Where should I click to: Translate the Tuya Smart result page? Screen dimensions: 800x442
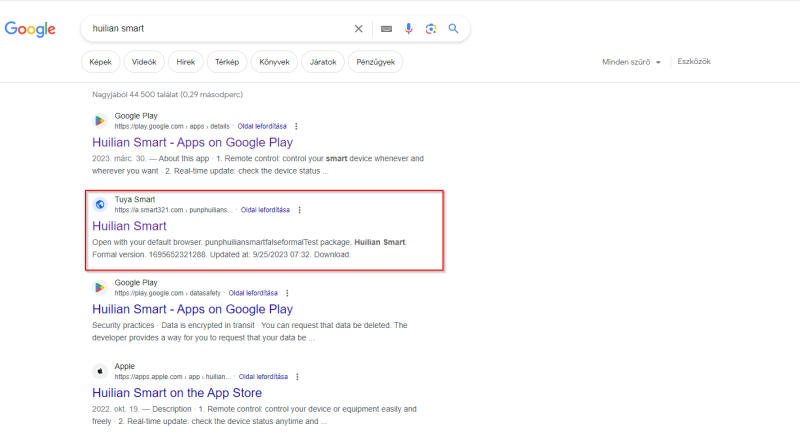(265, 210)
